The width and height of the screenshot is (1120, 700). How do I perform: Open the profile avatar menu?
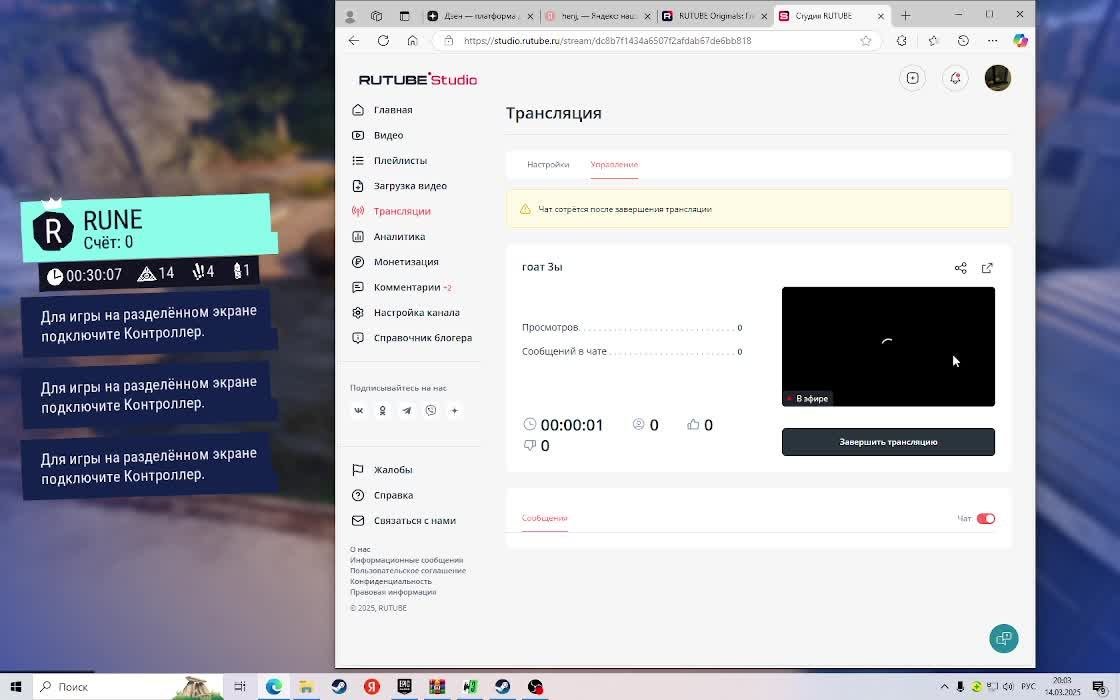click(998, 78)
